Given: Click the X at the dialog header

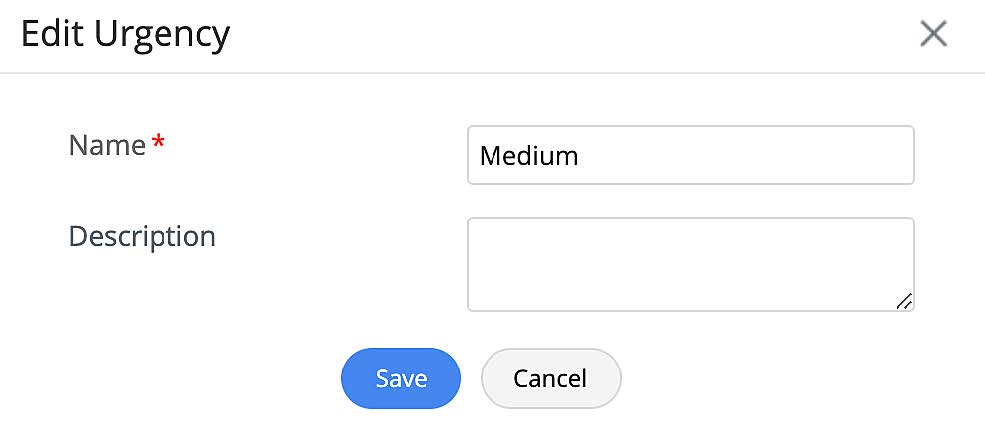Looking at the screenshot, I should click(933, 34).
